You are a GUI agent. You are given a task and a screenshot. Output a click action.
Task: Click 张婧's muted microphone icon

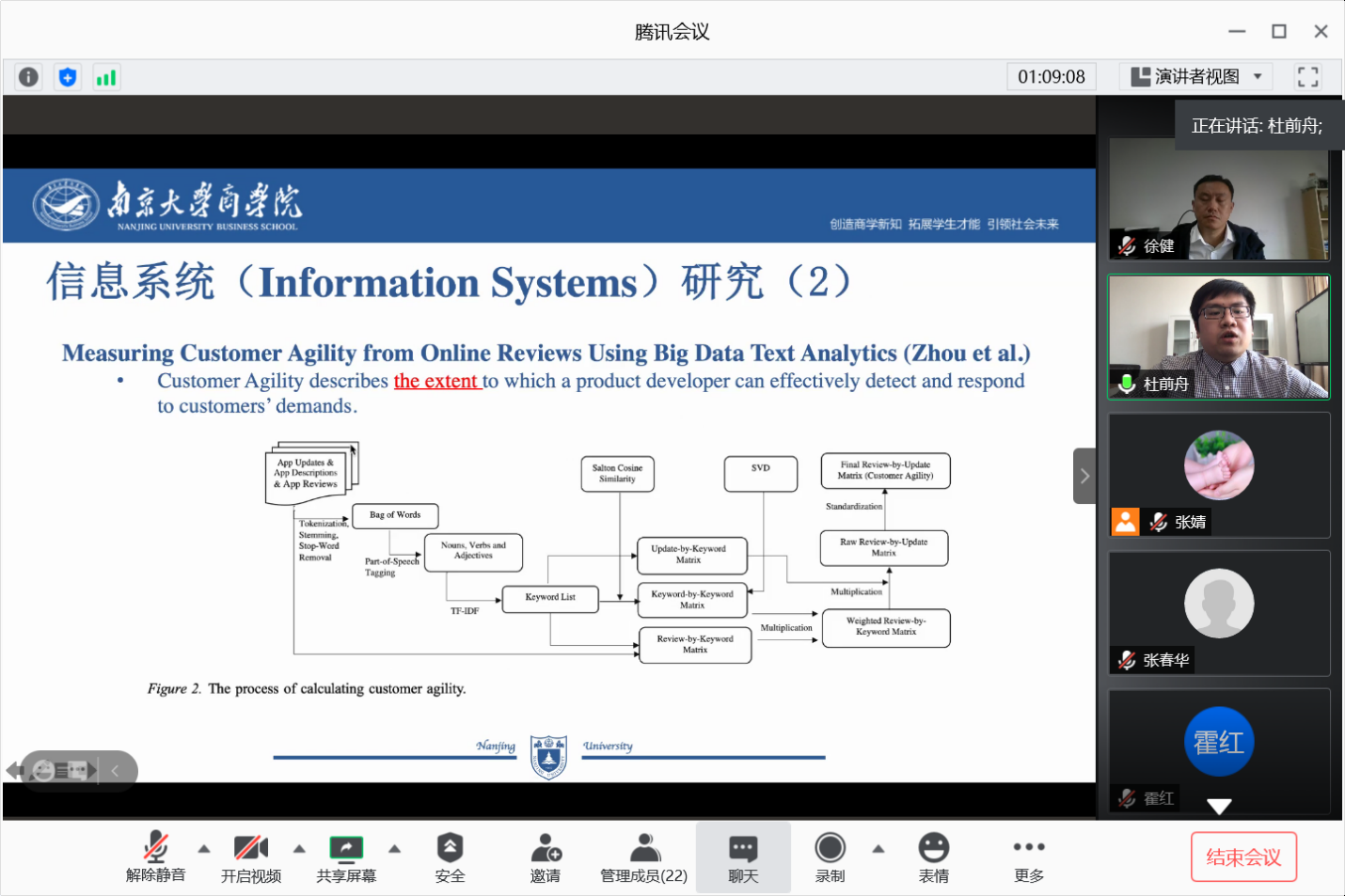click(1159, 522)
